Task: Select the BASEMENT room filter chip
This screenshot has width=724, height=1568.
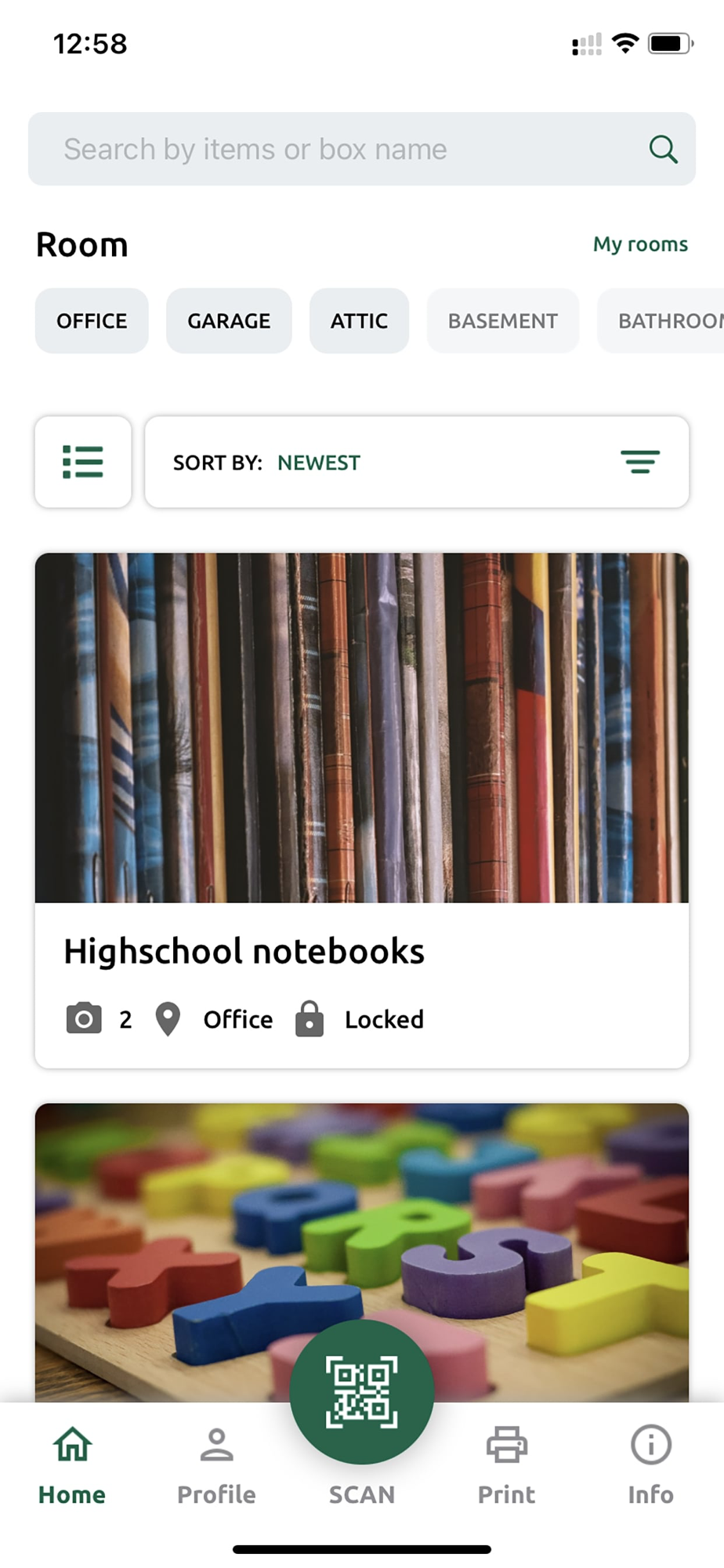Action: coord(503,321)
